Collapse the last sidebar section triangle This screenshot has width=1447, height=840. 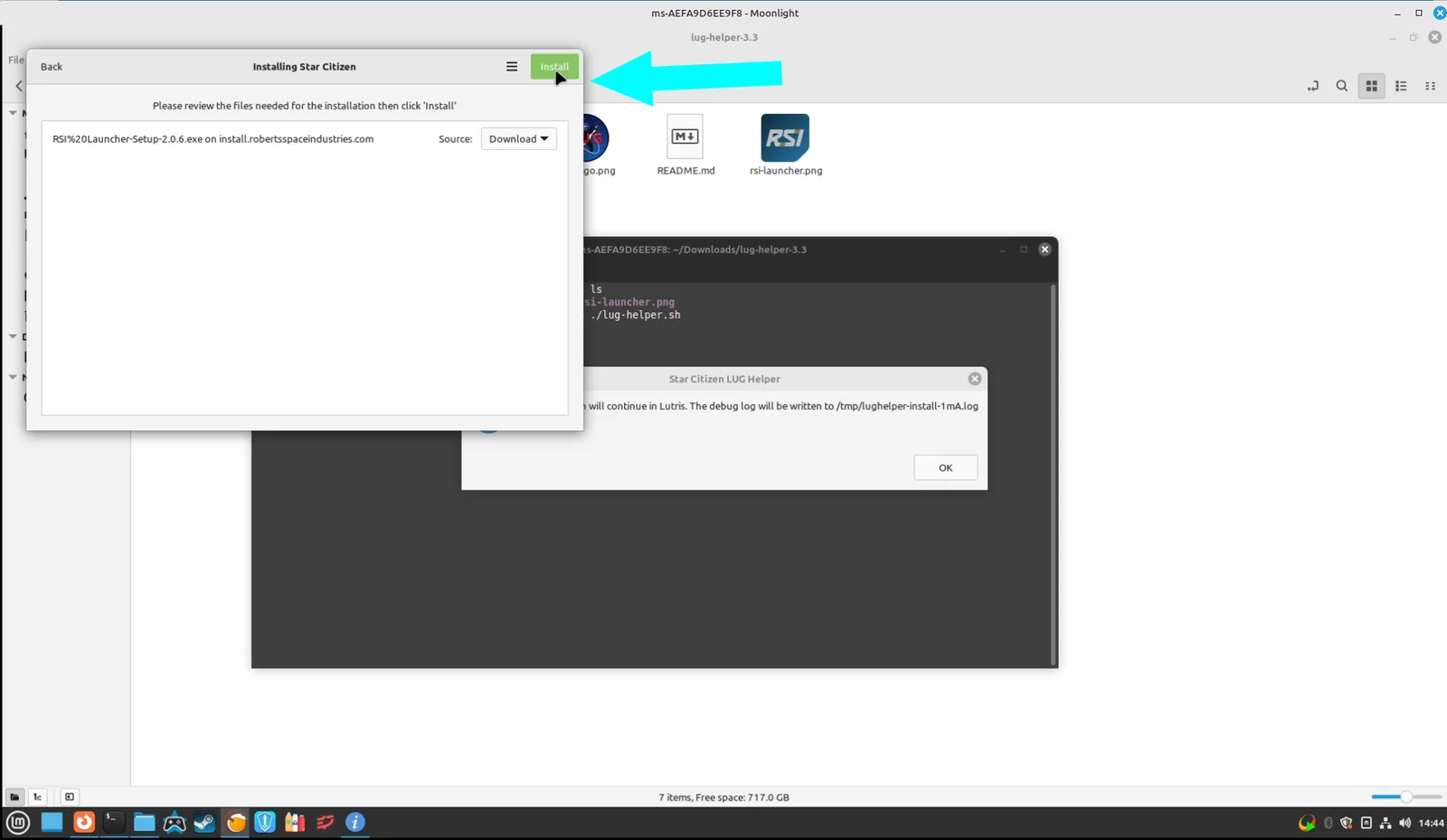[x=13, y=377]
